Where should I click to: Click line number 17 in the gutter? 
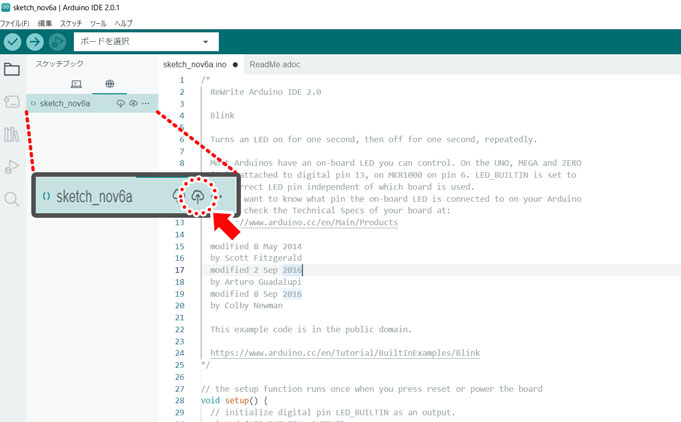180,270
